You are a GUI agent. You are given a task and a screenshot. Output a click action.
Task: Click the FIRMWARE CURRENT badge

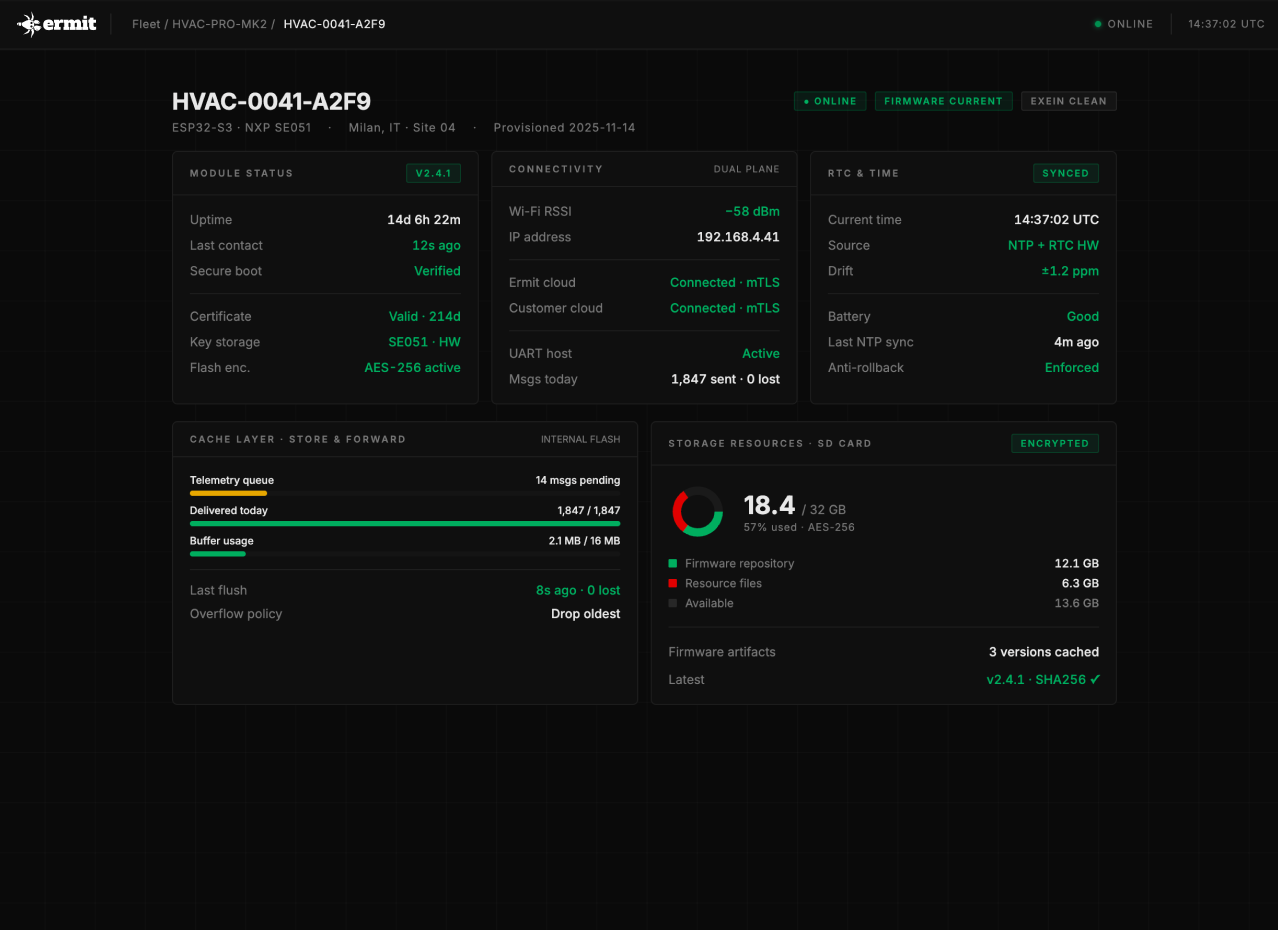click(x=943, y=101)
